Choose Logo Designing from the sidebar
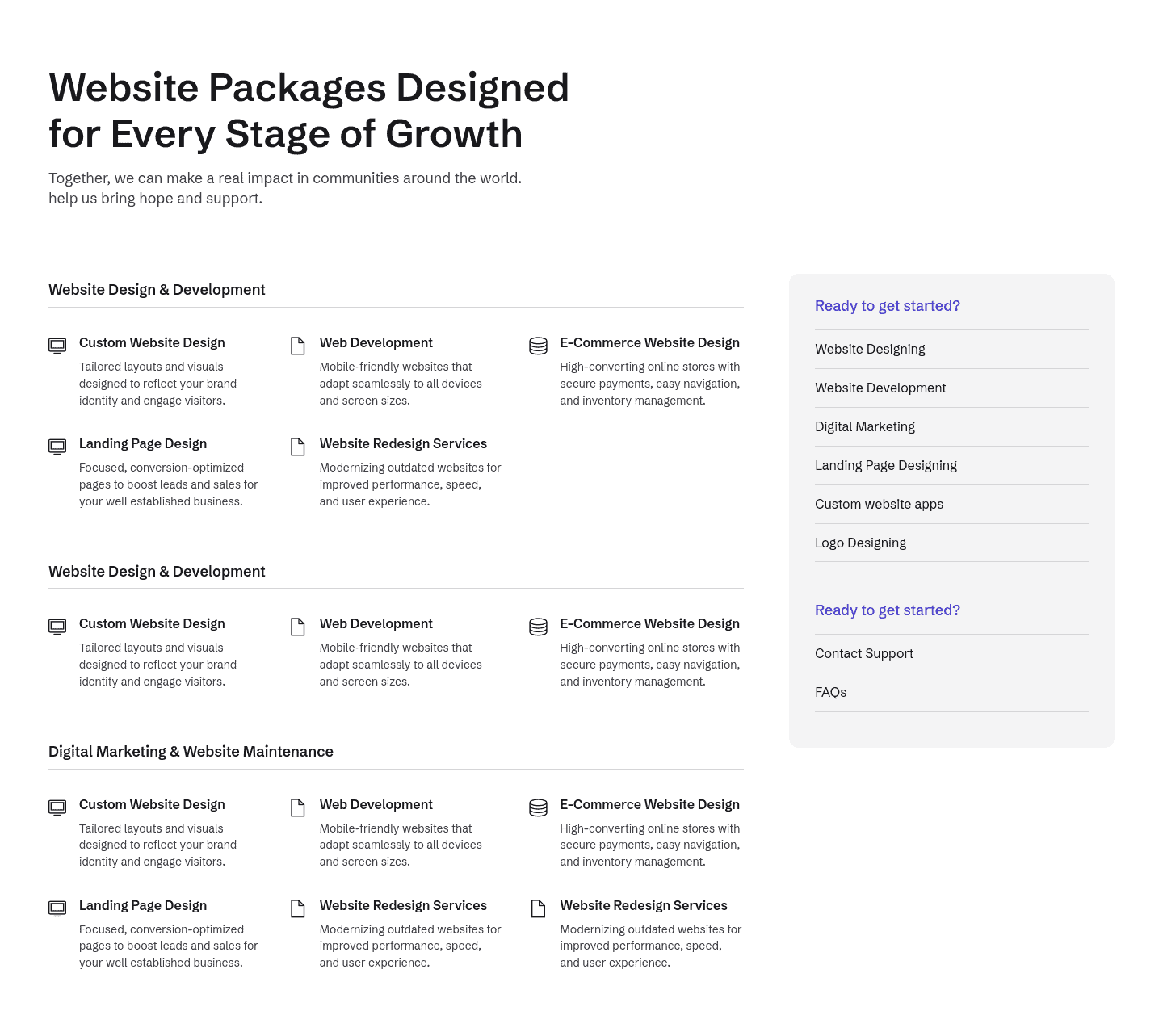The width and height of the screenshot is (1163, 1036). point(860,543)
